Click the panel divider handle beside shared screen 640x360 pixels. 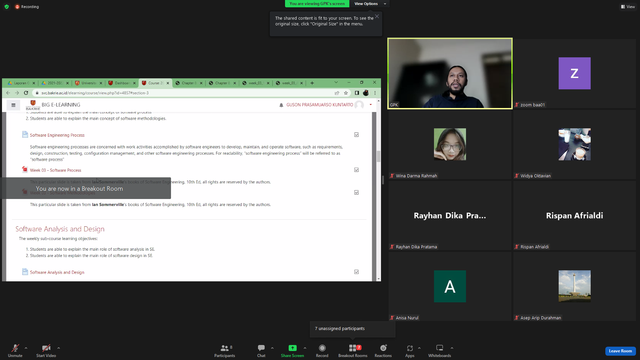383,180
